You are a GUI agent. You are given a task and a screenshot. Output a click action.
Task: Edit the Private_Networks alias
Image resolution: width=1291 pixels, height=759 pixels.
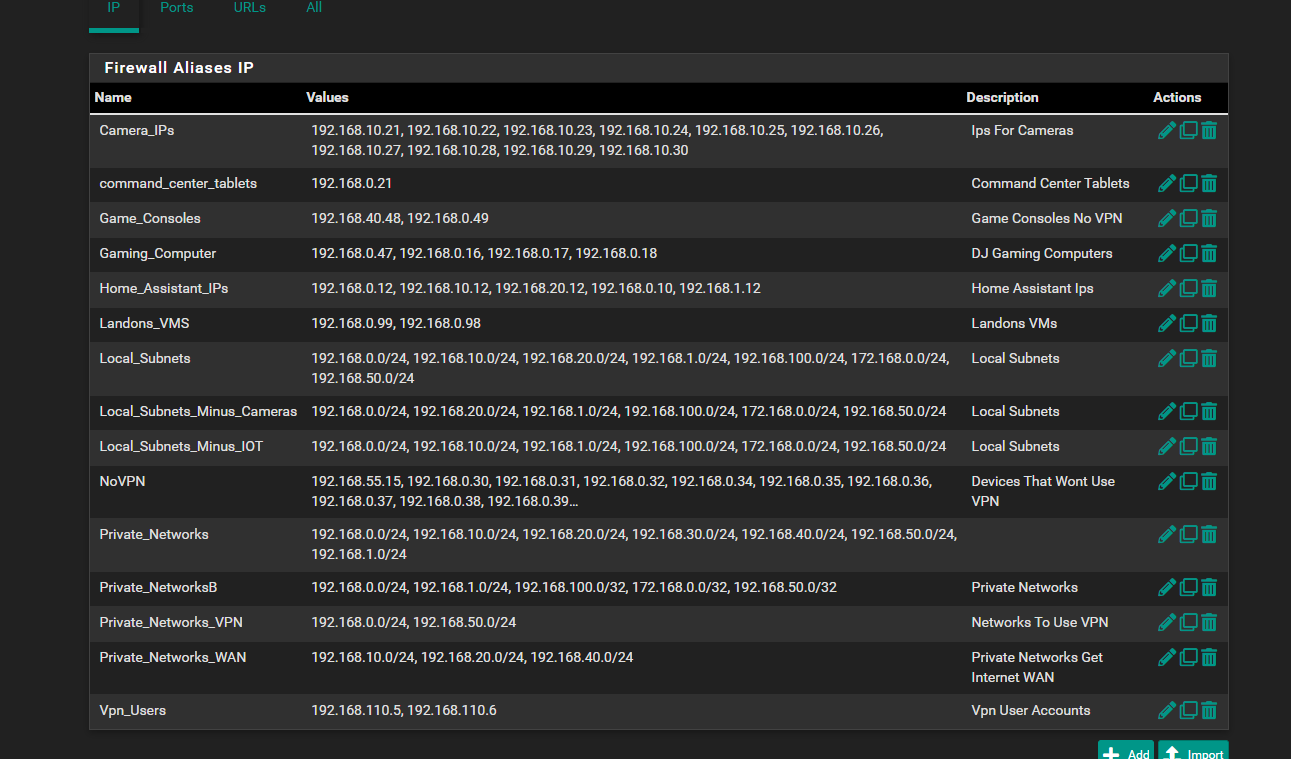pyautogui.click(x=1166, y=534)
